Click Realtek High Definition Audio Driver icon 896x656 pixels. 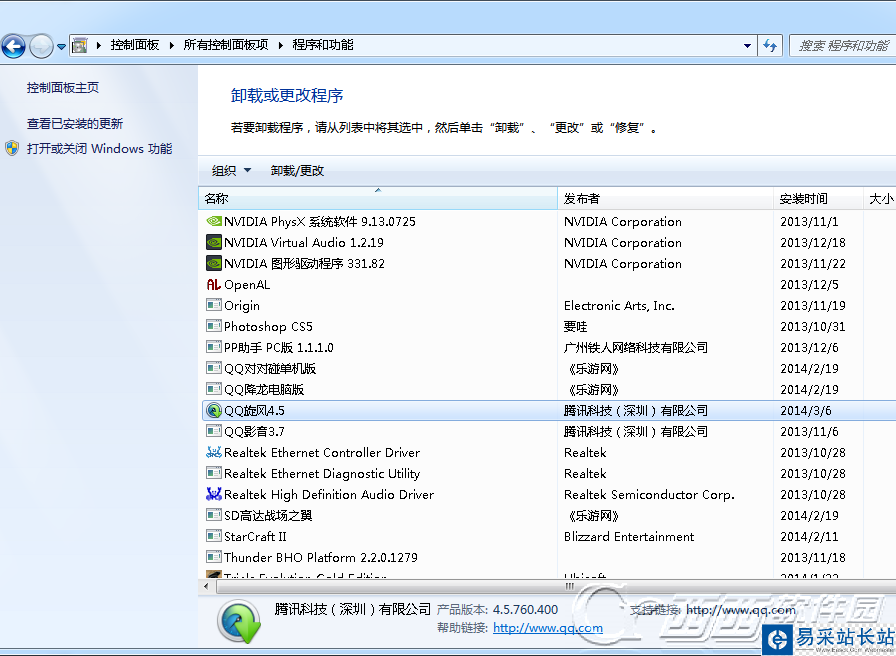[x=214, y=494]
